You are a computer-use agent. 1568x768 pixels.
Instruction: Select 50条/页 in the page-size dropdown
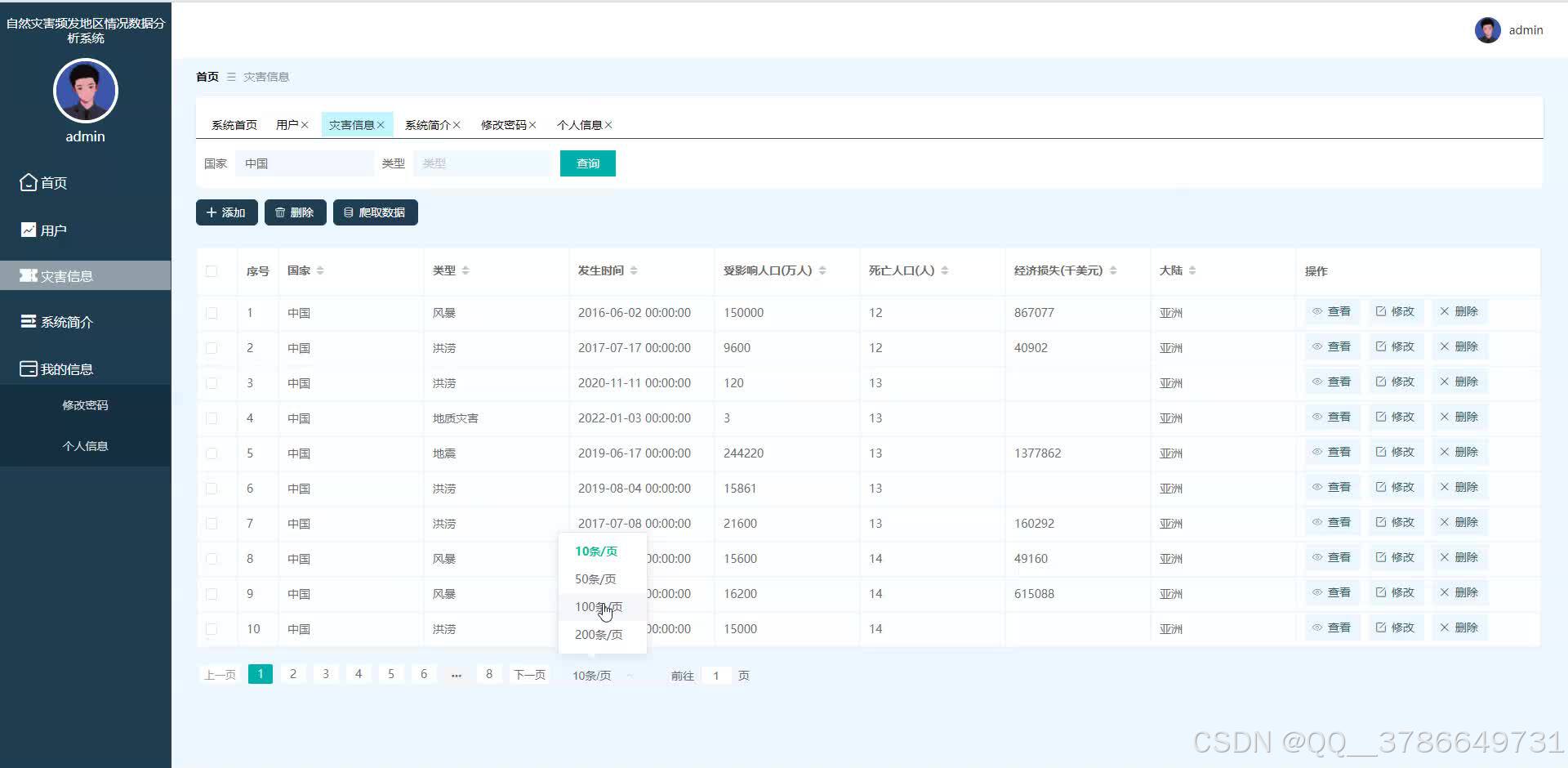[x=603, y=579]
